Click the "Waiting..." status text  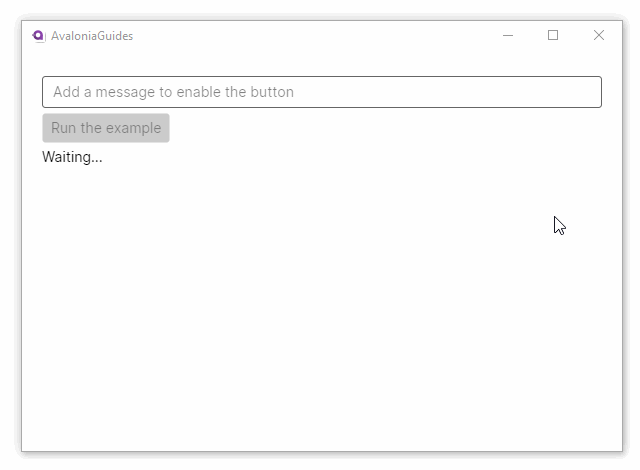coord(72,157)
